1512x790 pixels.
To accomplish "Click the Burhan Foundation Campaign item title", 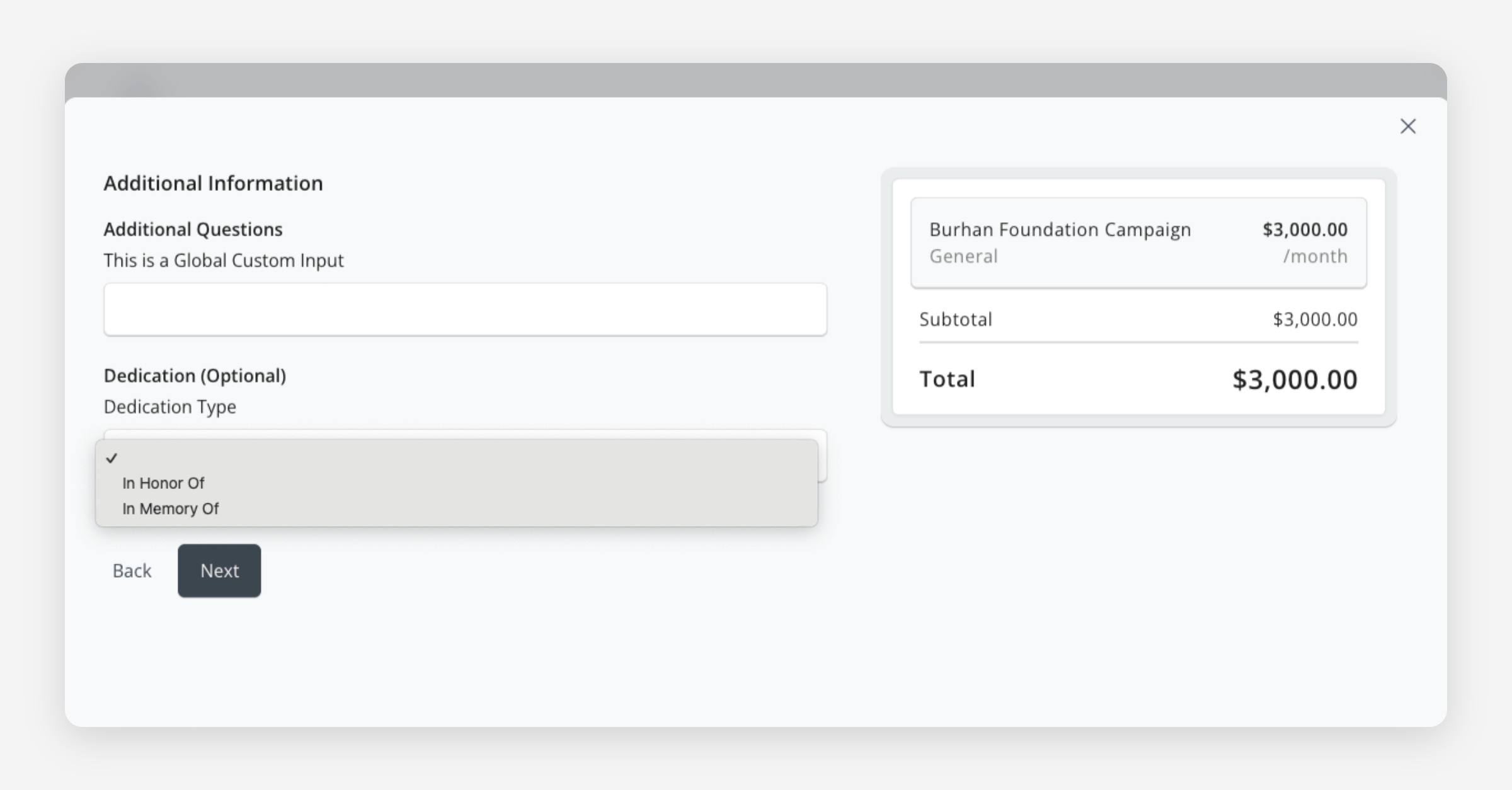I will 1060,229.
